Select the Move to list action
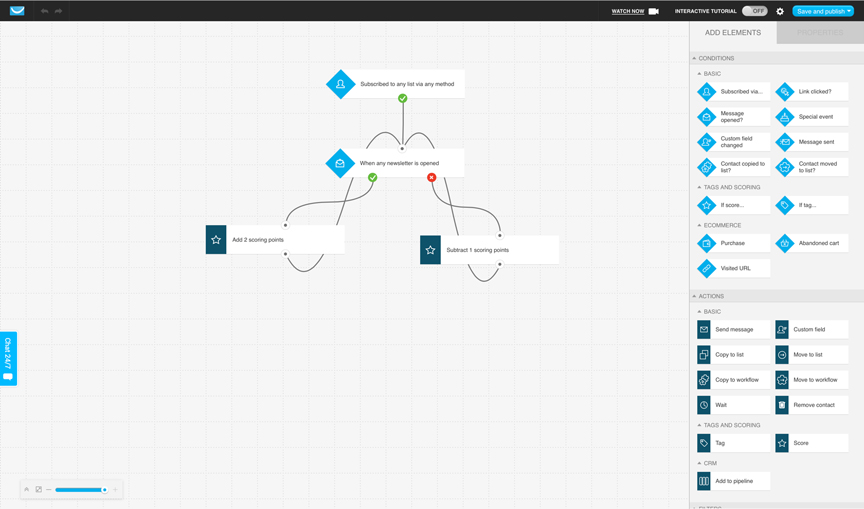Screen dimensions: 864x509 pos(812,355)
